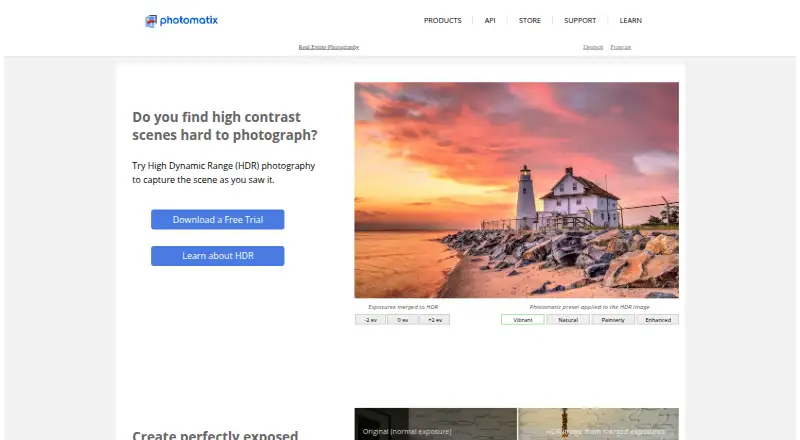Show the +2 ev exposure

[x=435, y=320]
